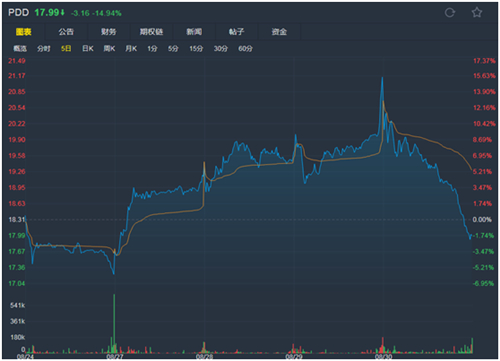Viewport: 500px width, 361px height.
Task: Open the 帖子 posts tab
Action: [236, 32]
